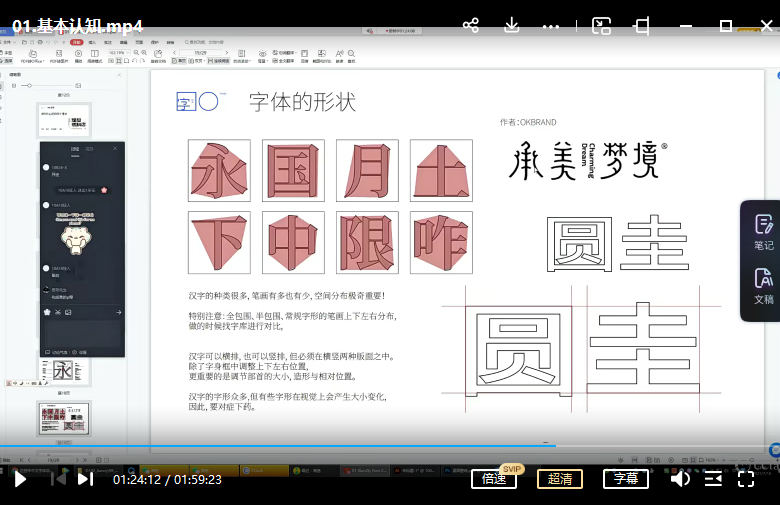The height and width of the screenshot is (505, 780).
Task: Open the 倍速 playback speed menu
Action: click(494, 479)
